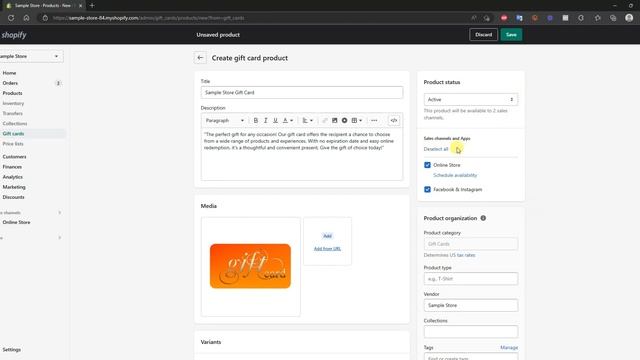This screenshot has height=360, width=640.
Task: Click into the Product type field
Action: 471,279
